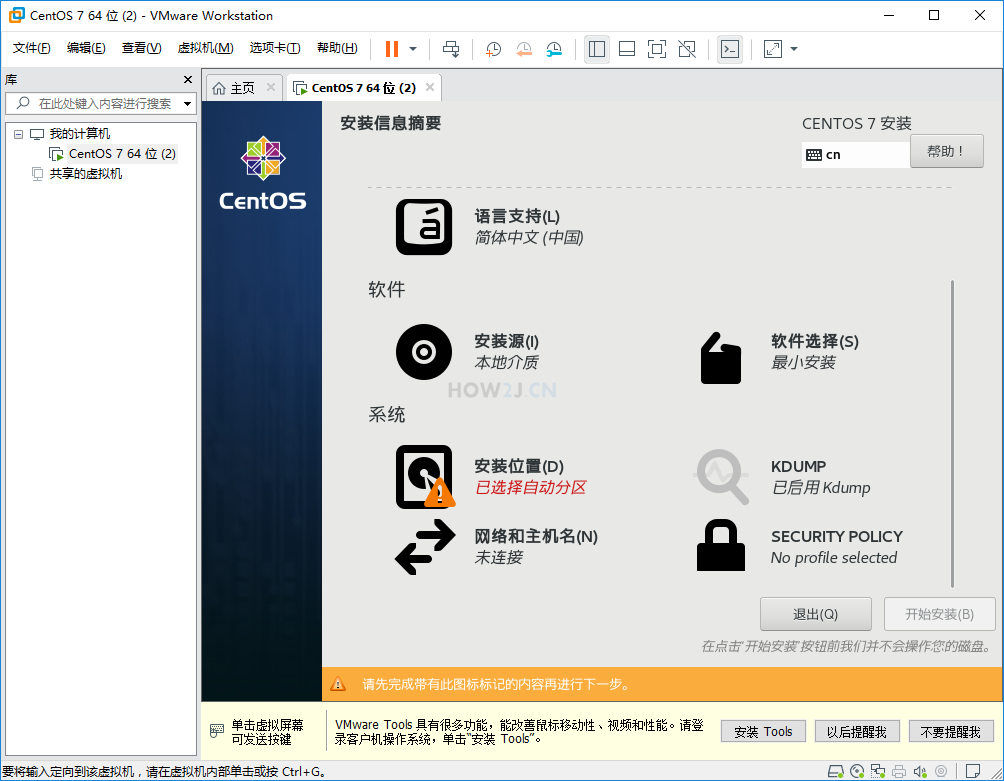Viewport: 1004px width, 781px height.
Task: Click the 退出(Q) button
Action: [815, 614]
